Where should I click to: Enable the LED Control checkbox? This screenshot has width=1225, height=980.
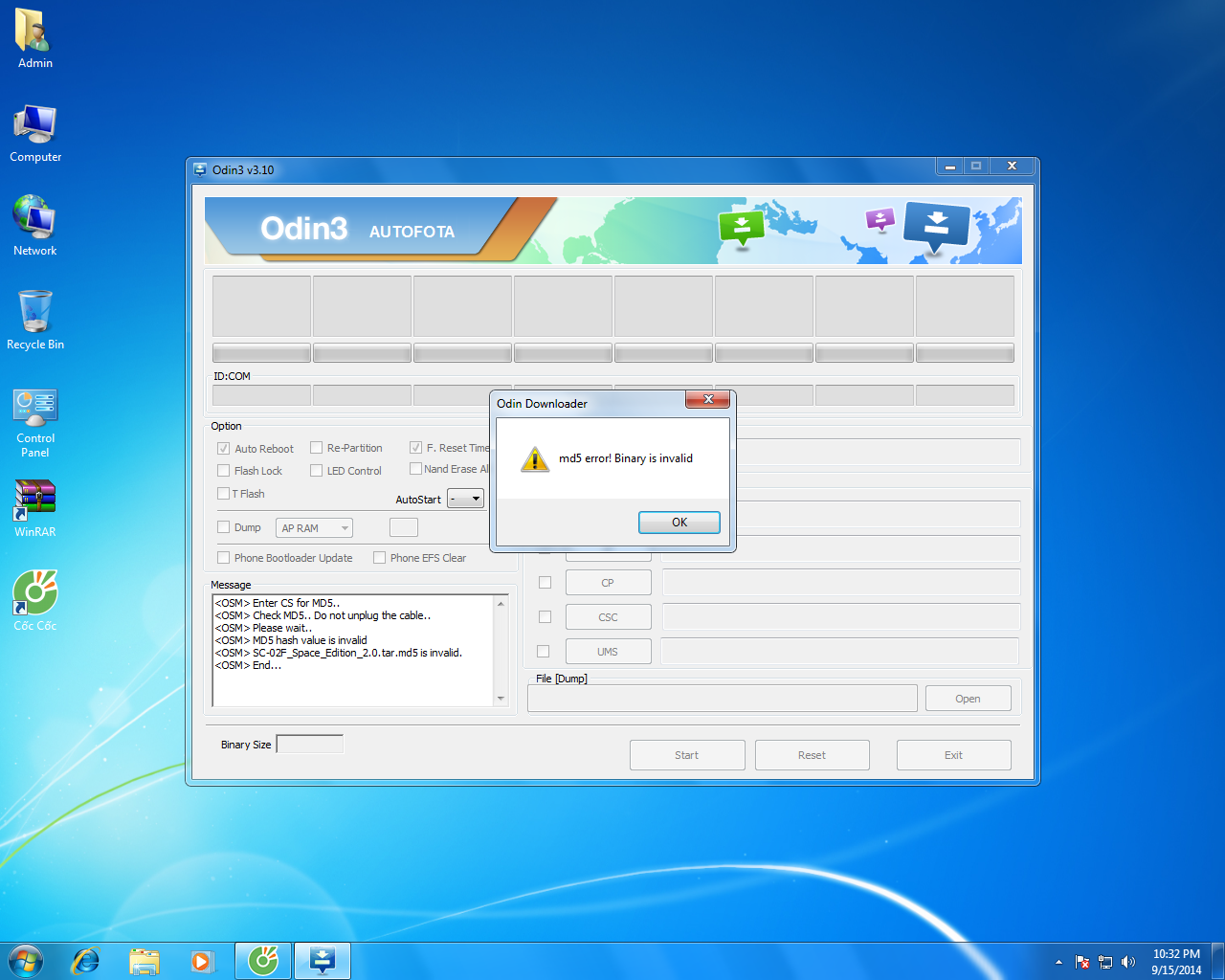coord(316,470)
